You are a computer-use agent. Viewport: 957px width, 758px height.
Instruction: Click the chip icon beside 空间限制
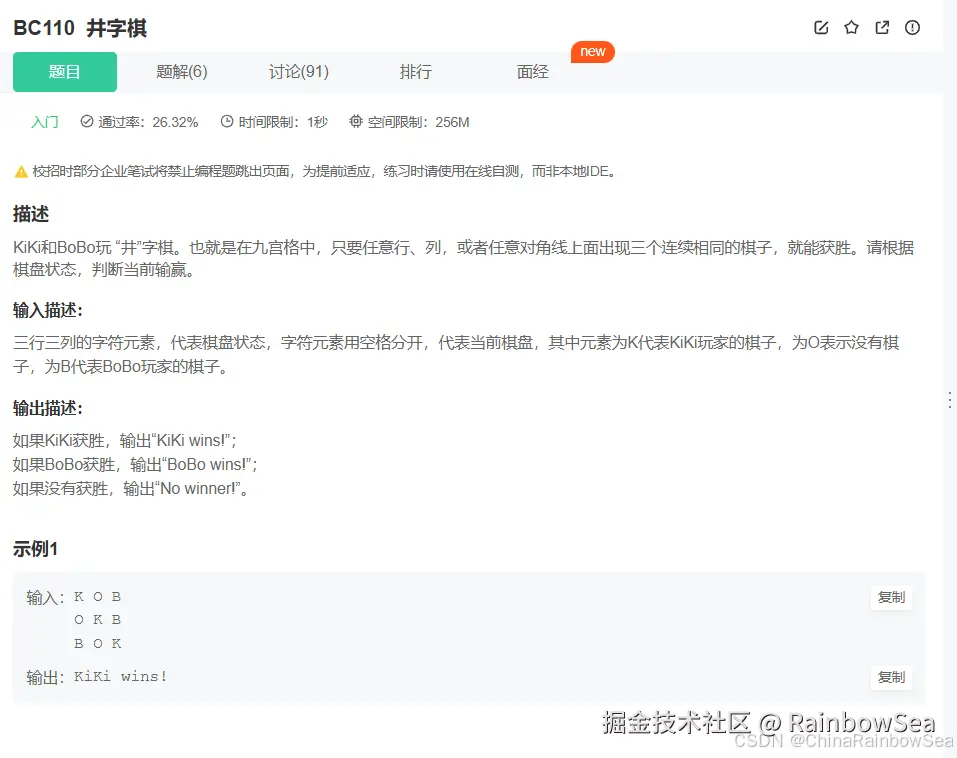point(355,121)
